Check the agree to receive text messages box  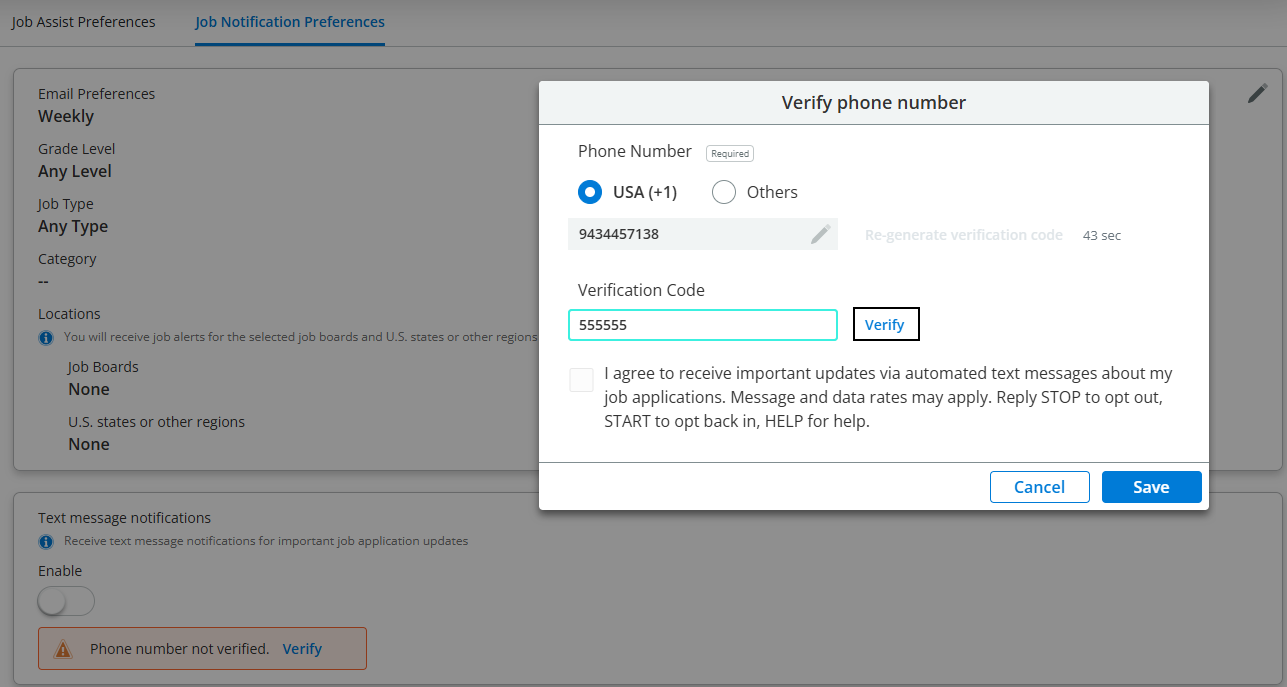[581, 380]
